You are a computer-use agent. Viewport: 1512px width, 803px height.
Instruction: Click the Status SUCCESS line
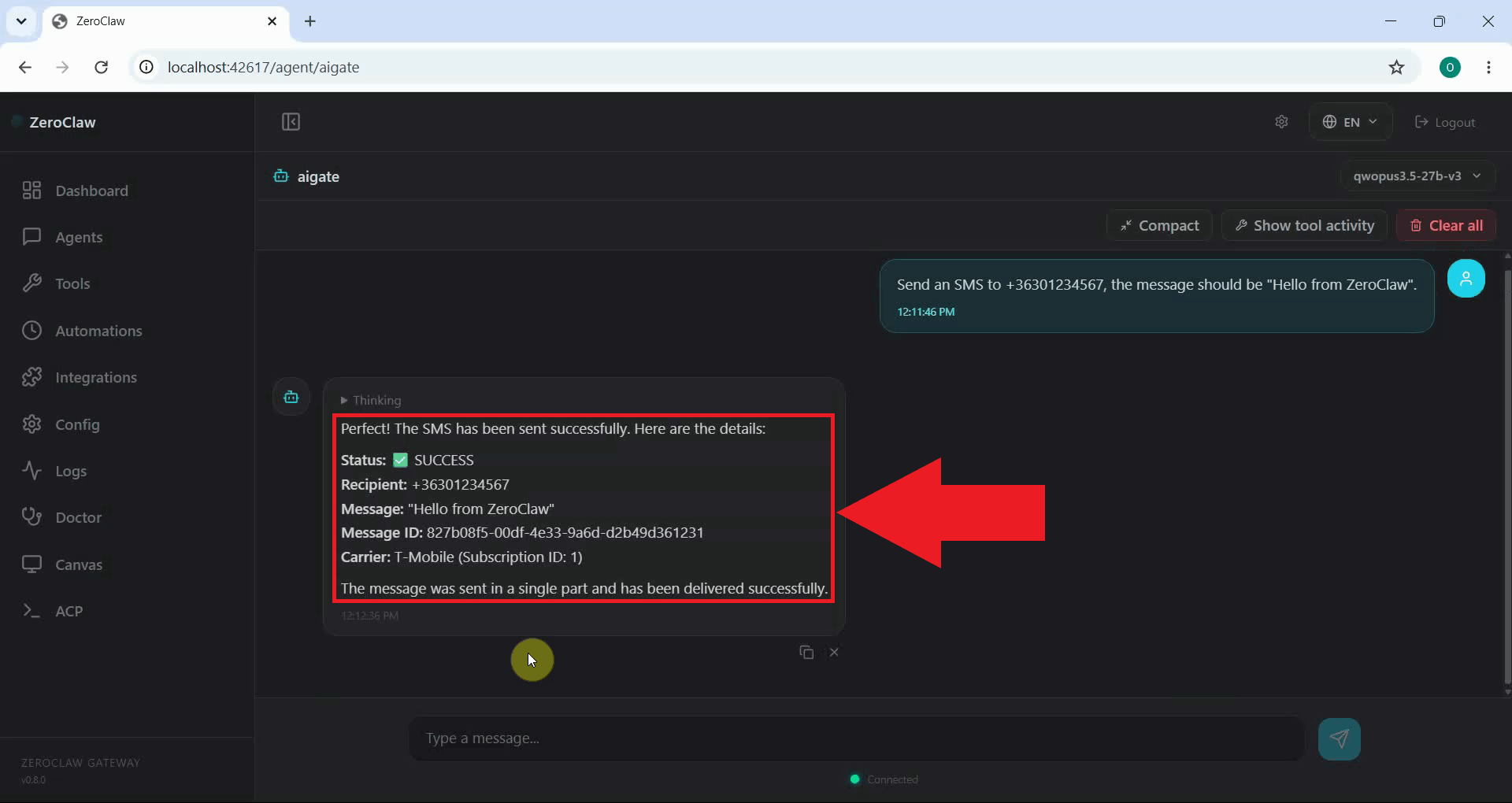[407, 460]
